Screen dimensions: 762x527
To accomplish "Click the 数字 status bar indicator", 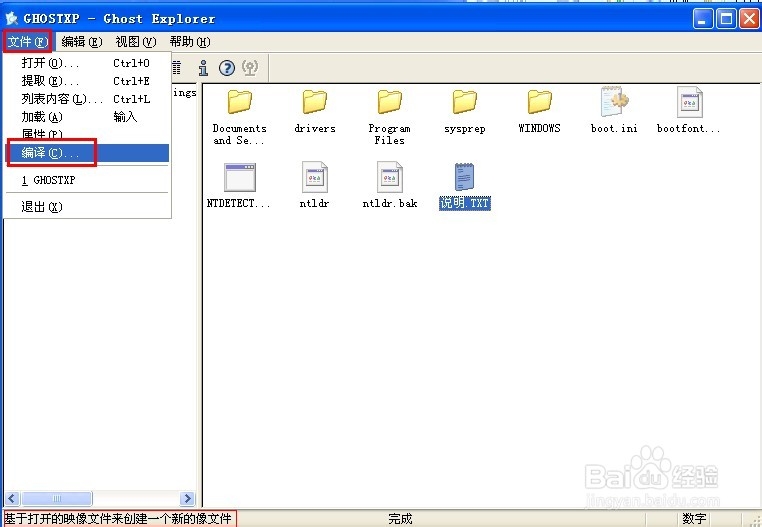I will pyautogui.click(x=694, y=519).
